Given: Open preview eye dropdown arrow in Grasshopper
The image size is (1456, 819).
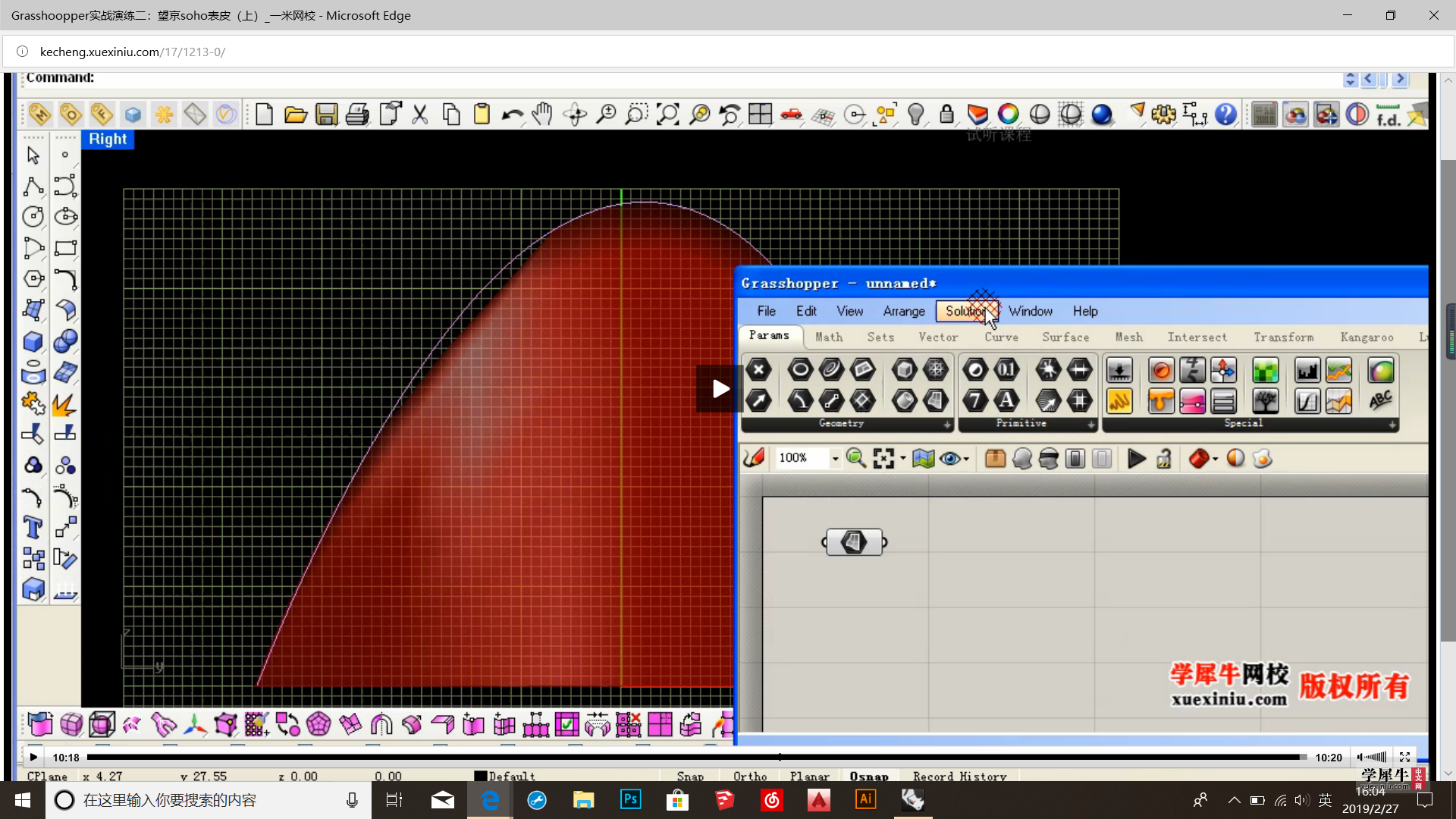Looking at the screenshot, I should coord(966,458).
